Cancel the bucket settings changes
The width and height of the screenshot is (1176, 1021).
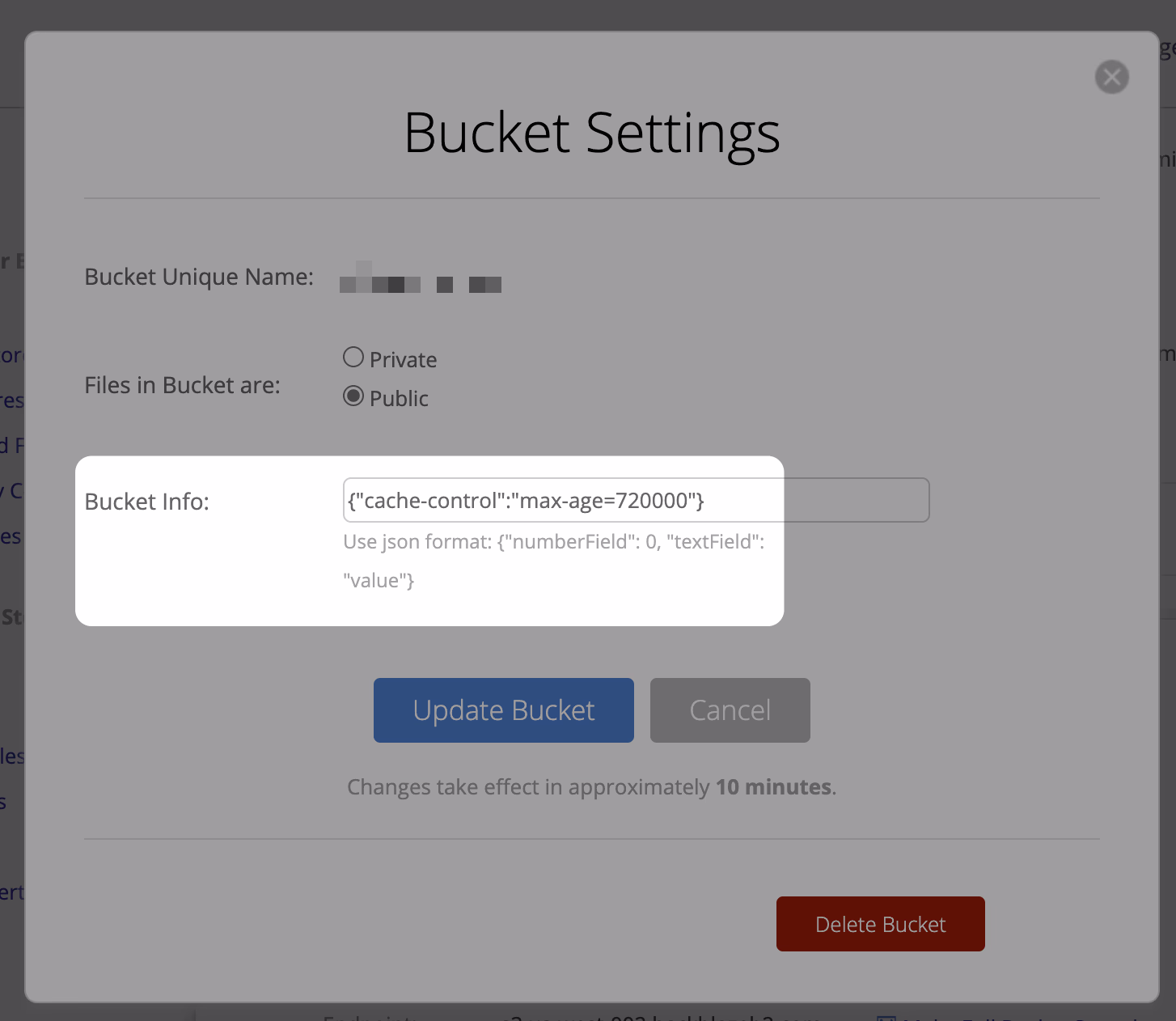(x=730, y=710)
